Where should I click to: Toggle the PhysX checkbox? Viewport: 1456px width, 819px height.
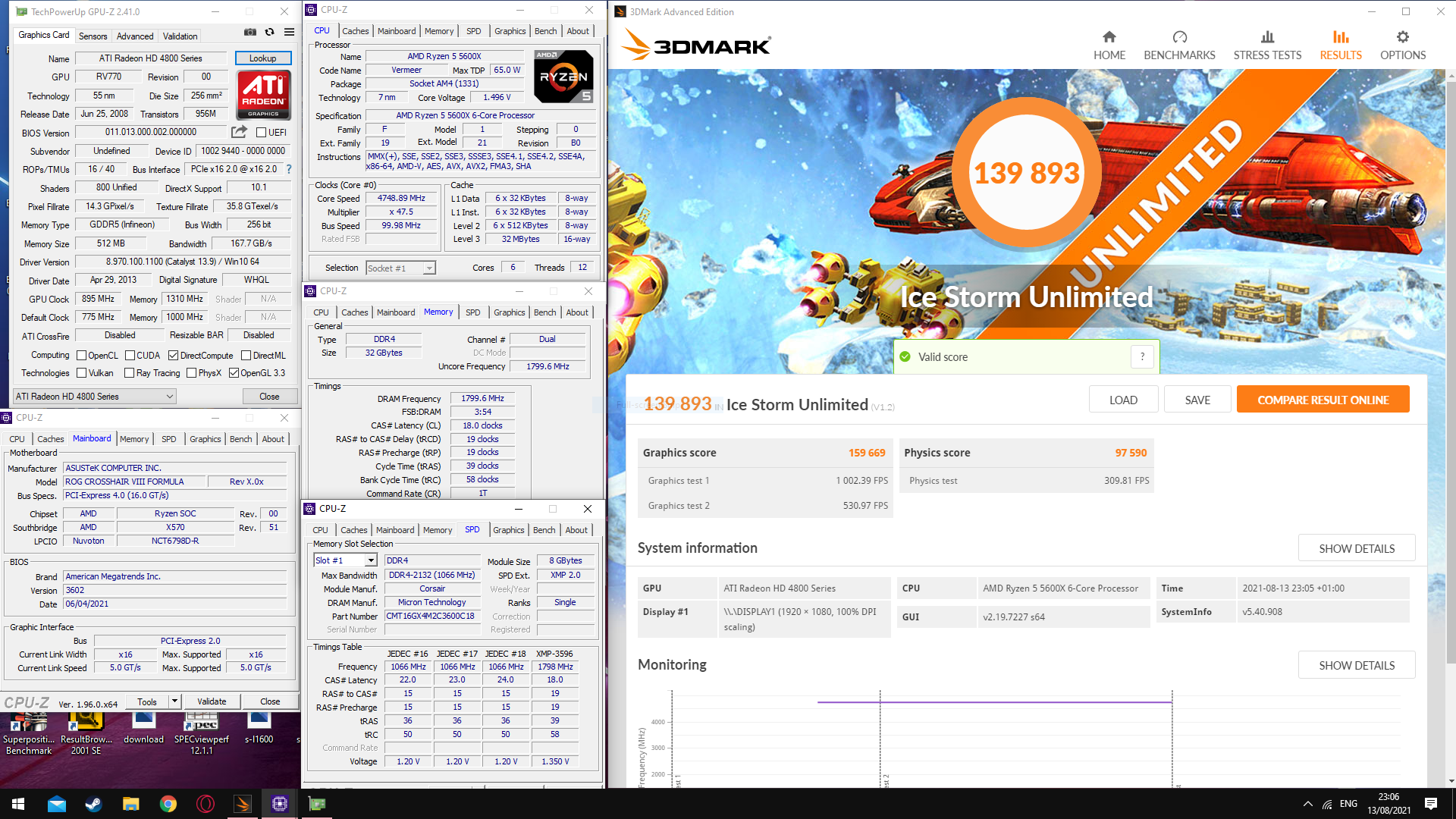pos(192,372)
